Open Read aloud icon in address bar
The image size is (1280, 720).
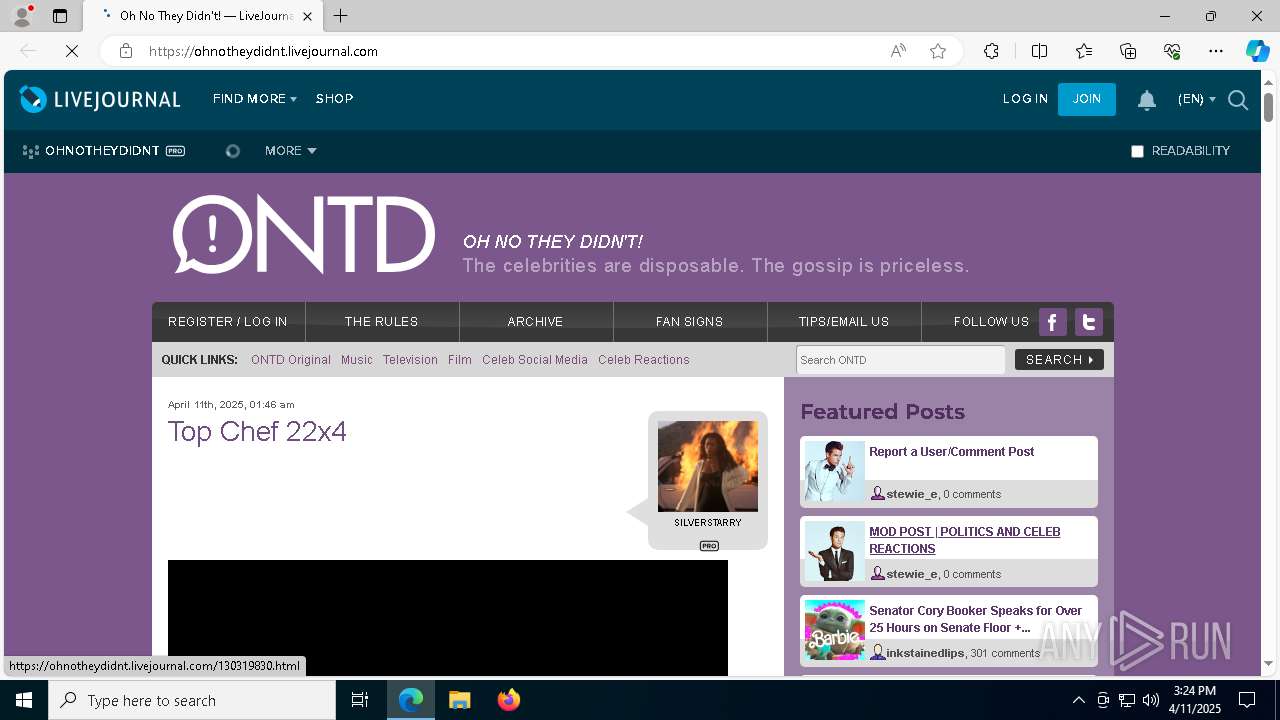click(x=898, y=51)
